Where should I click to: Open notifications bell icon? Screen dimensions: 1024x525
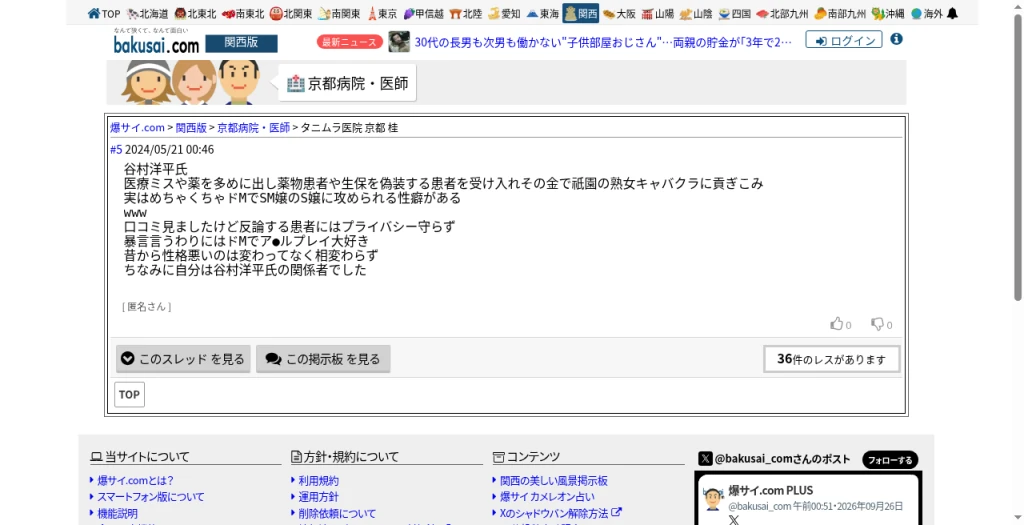tap(952, 13)
